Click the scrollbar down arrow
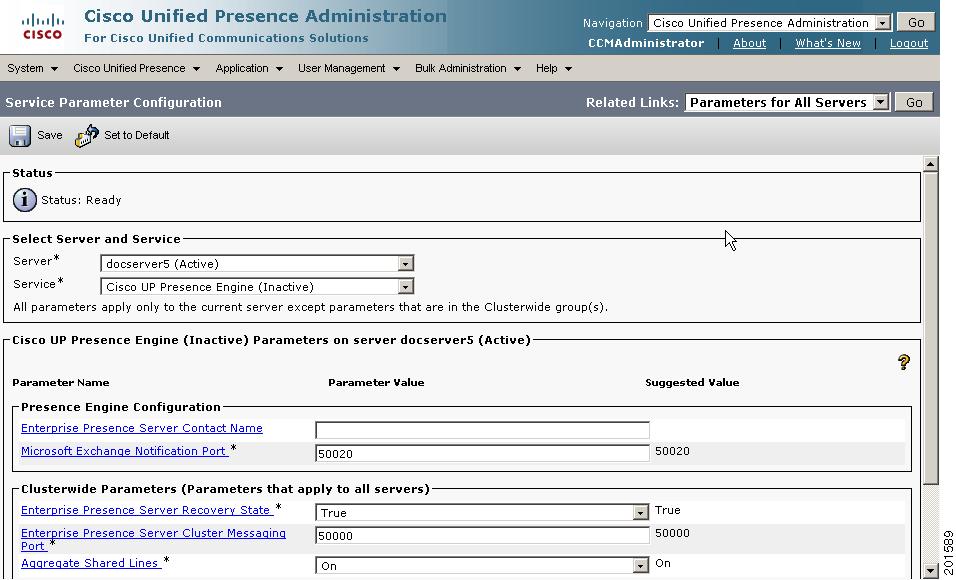Screen dimensions: 956x580 930,571
